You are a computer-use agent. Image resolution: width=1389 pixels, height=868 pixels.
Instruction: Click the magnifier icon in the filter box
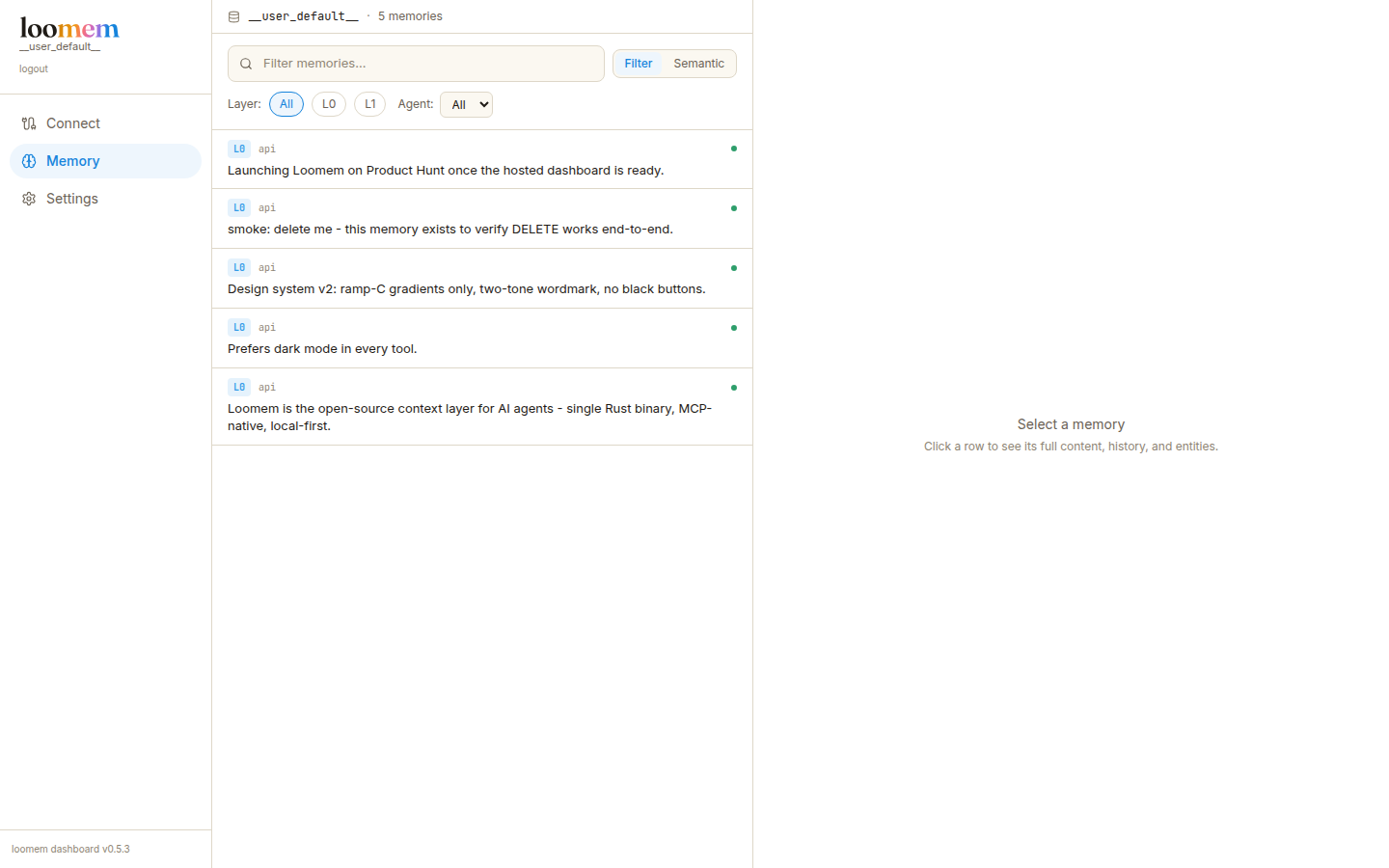246,64
